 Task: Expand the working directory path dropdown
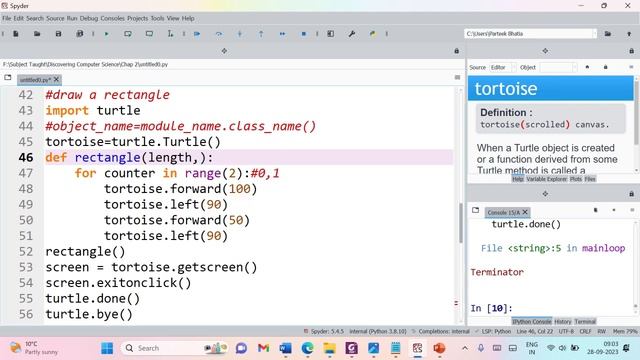pos(594,34)
